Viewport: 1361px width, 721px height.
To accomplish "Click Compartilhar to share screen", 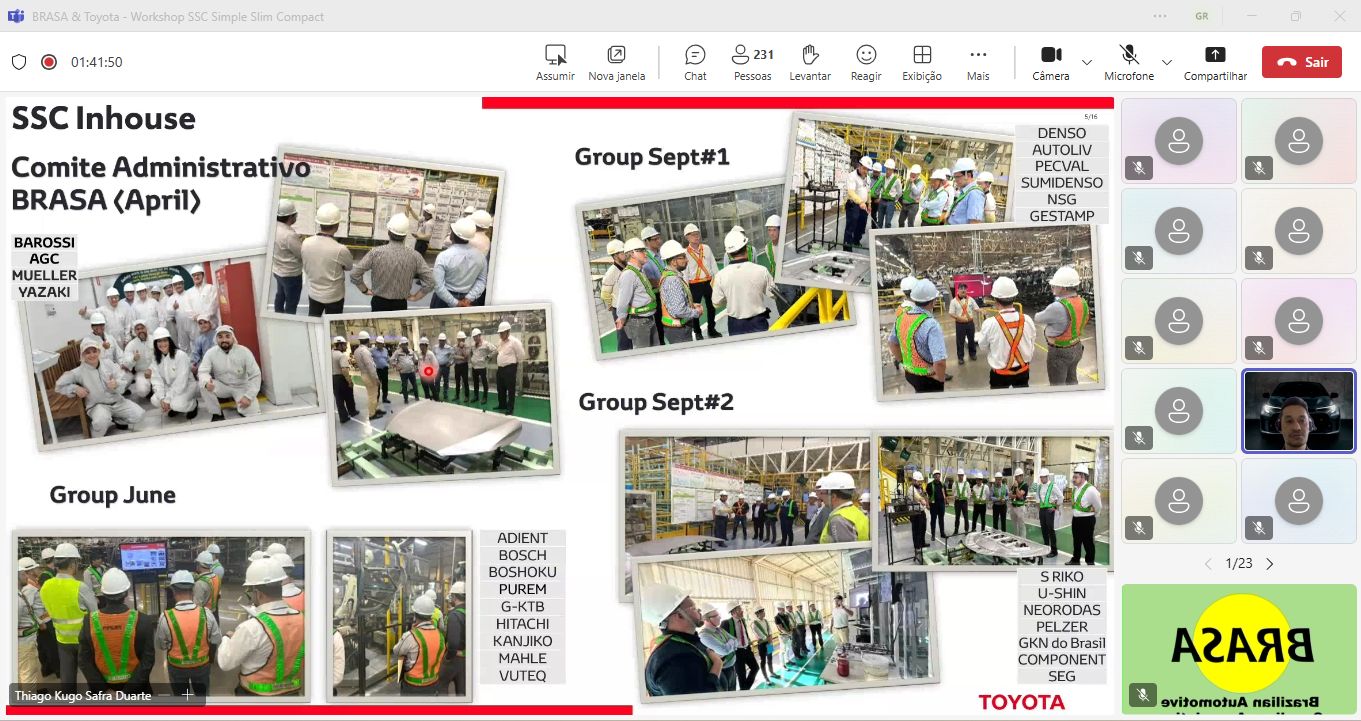I will coord(1215,55).
